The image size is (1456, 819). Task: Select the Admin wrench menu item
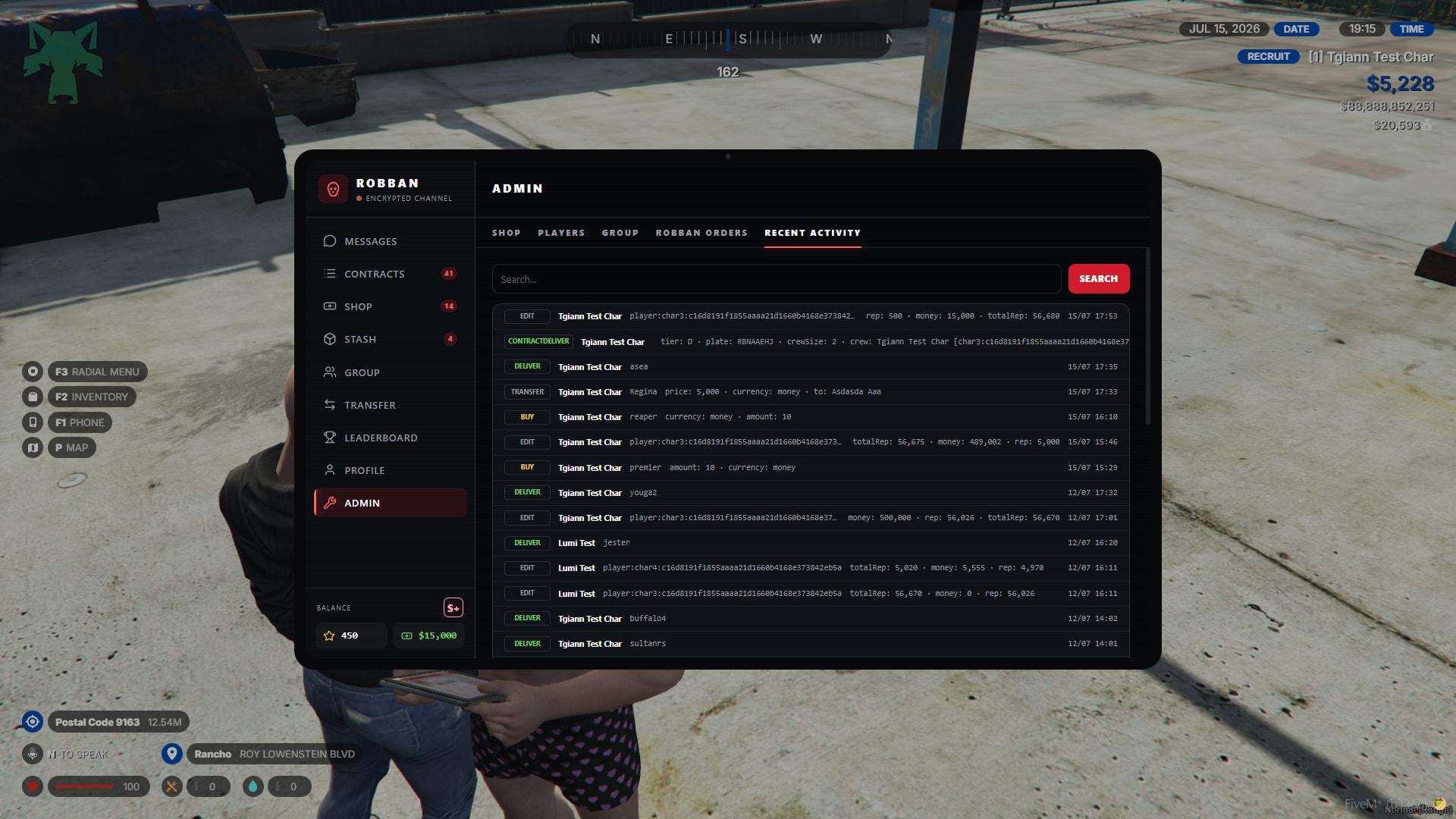point(391,503)
